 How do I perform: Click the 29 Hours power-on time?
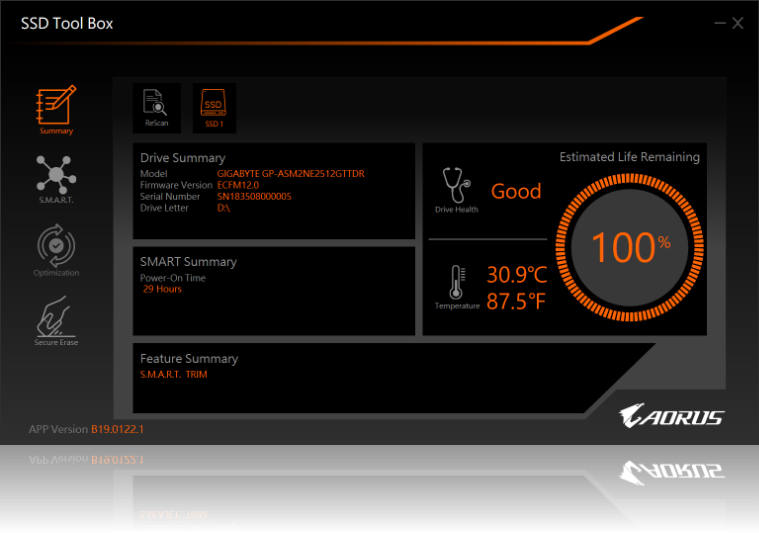[x=162, y=289]
